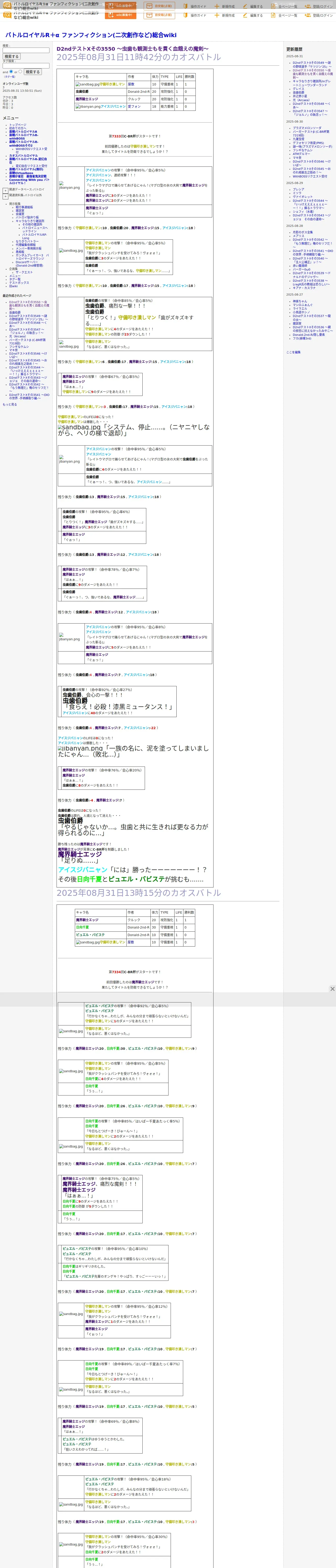
Task: Expand 関連データベース-バトロイ section
Action: tap(5, 191)
